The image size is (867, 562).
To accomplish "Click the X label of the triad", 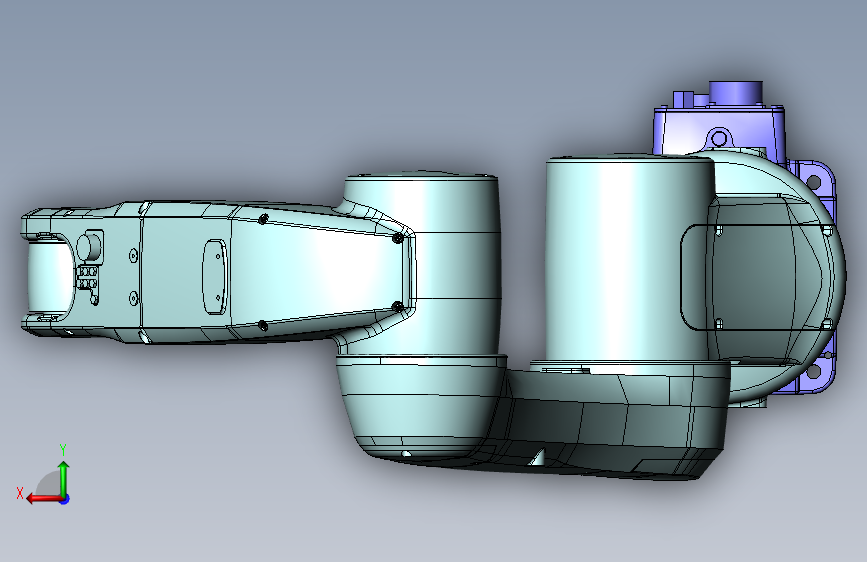I will click(x=20, y=493).
